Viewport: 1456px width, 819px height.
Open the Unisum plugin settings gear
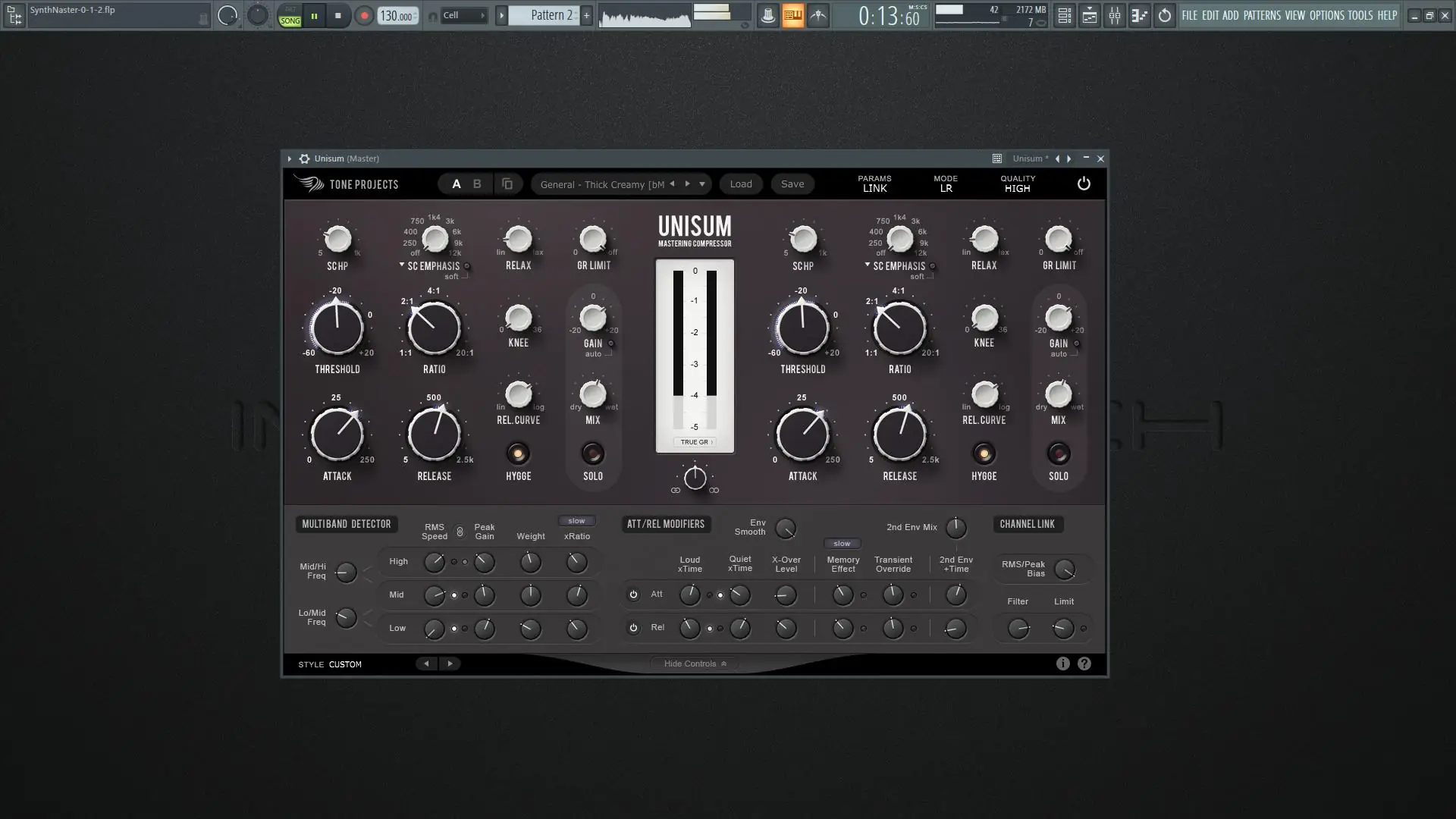305,158
